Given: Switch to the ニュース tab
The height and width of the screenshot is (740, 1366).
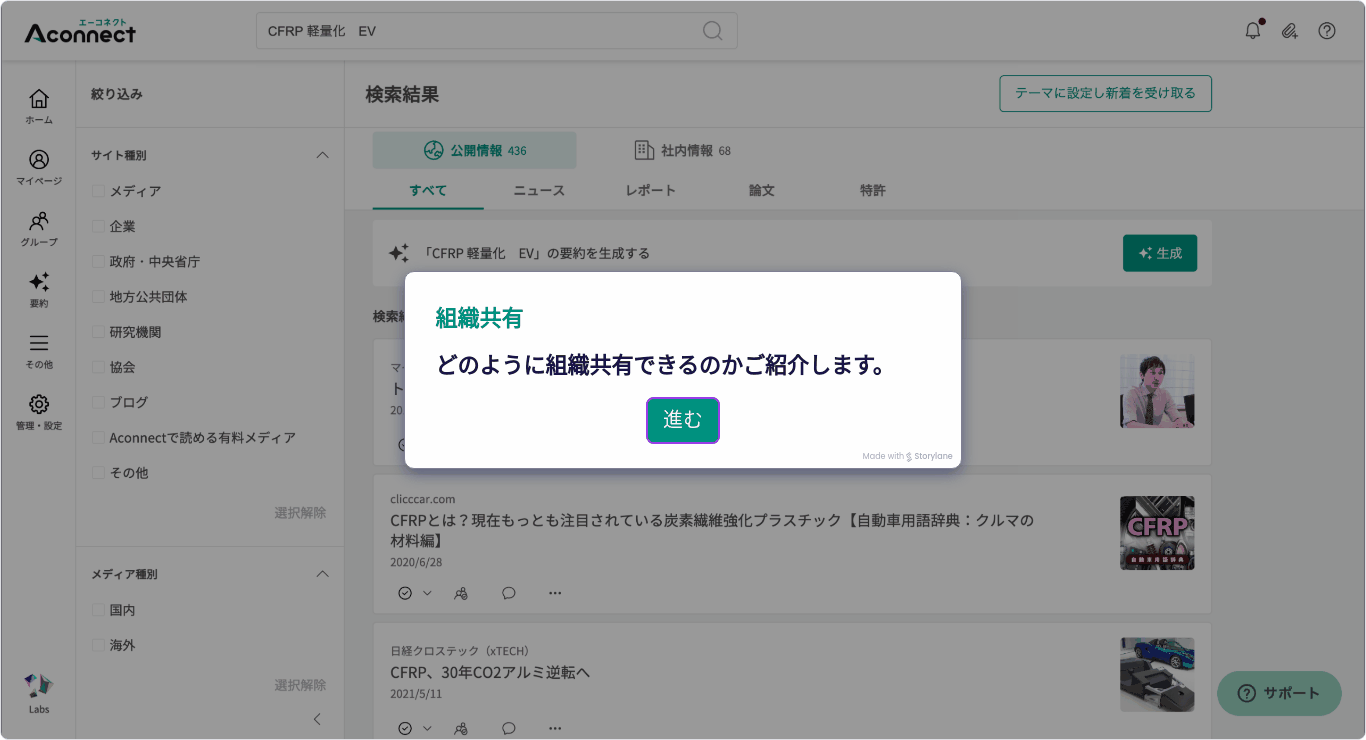Looking at the screenshot, I should tap(538, 190).
